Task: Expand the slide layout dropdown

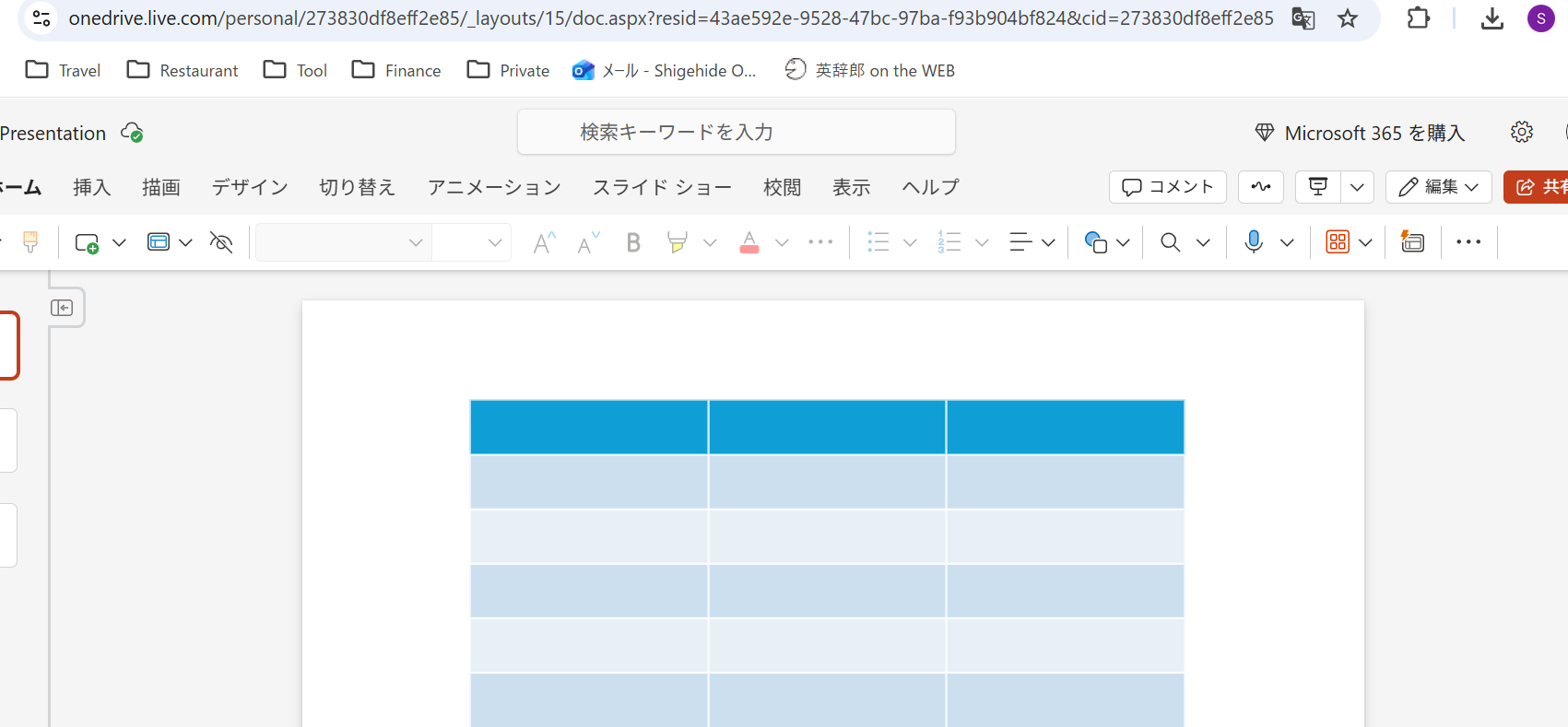Action: (185, 242)
